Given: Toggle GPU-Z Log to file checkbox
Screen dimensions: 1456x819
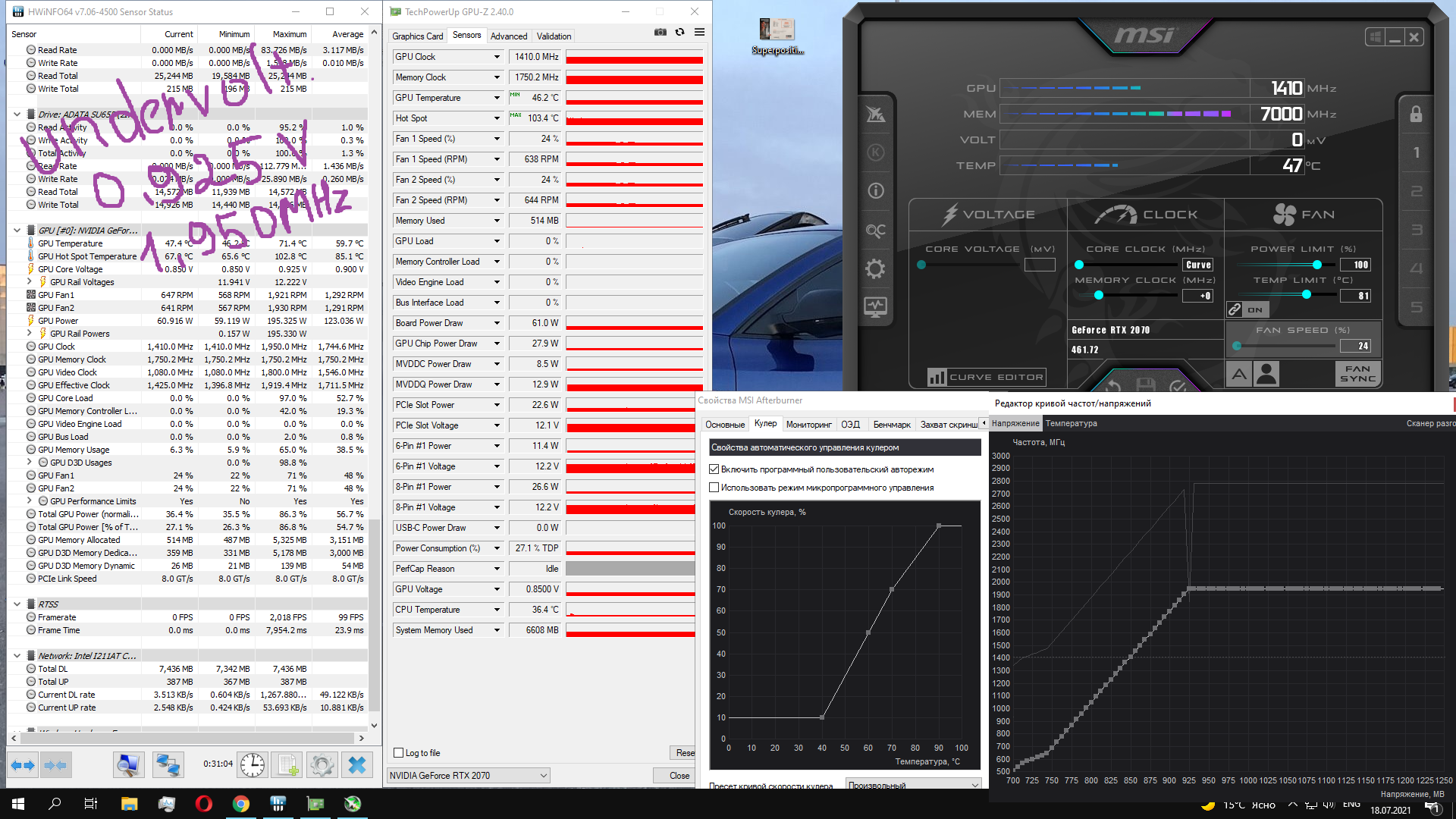Looking at the screenshot, I should coord(399,753).
